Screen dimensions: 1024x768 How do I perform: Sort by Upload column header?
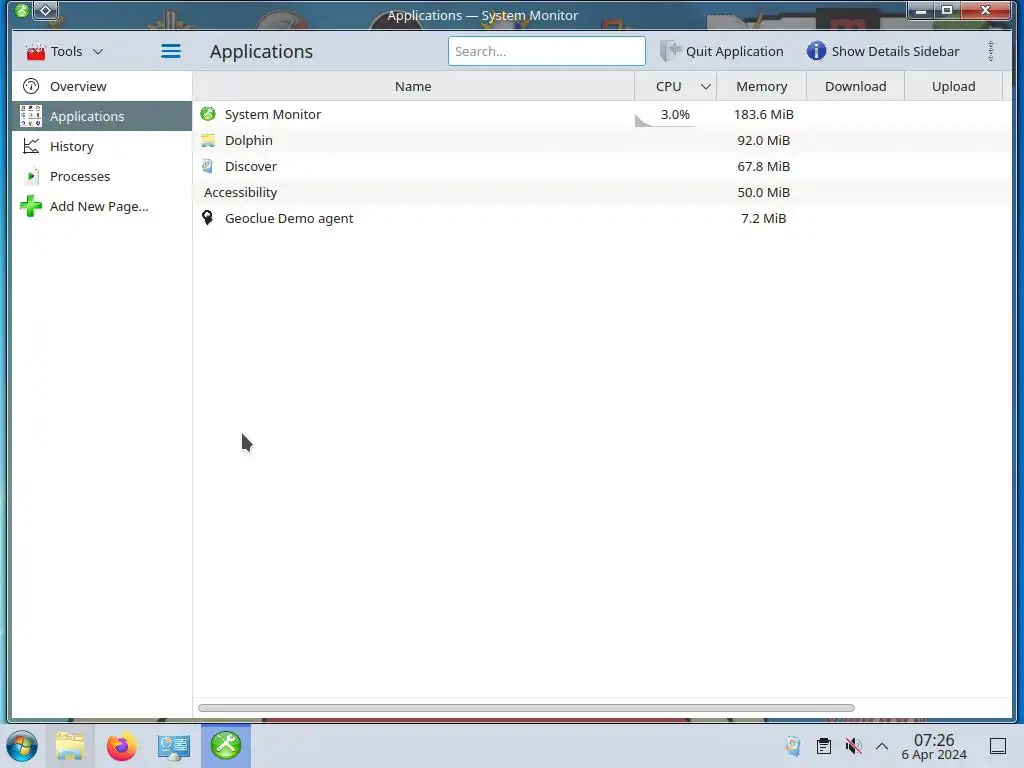pos(953,86)
